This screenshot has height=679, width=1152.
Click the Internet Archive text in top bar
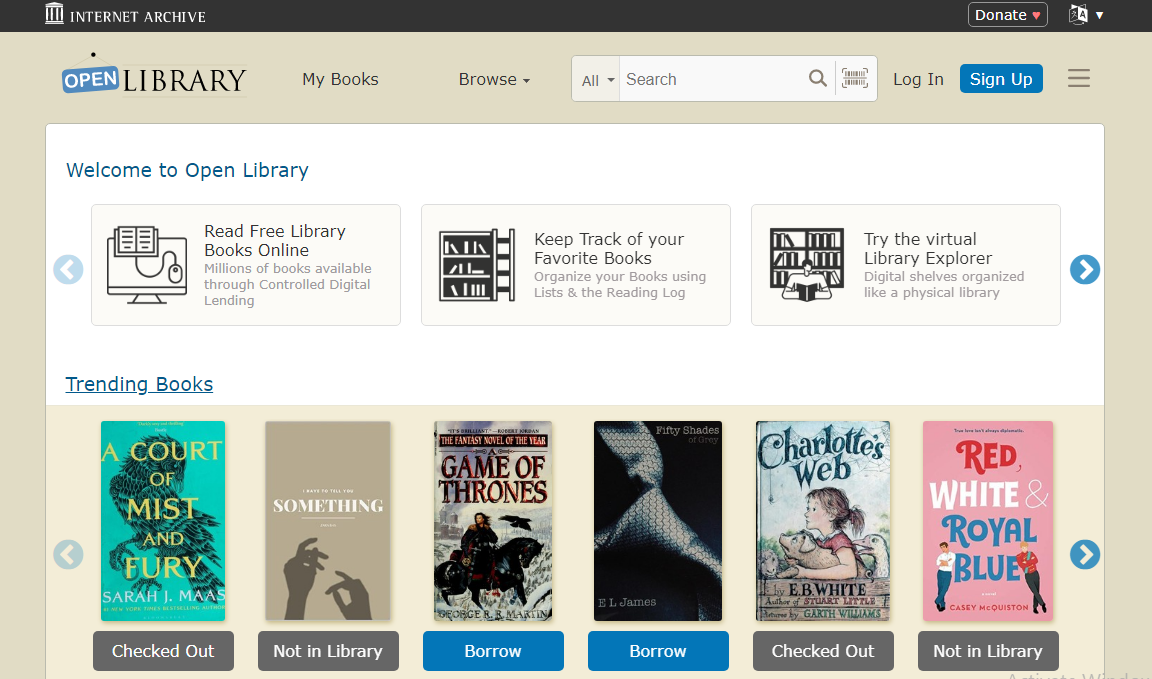coord(137,16)
